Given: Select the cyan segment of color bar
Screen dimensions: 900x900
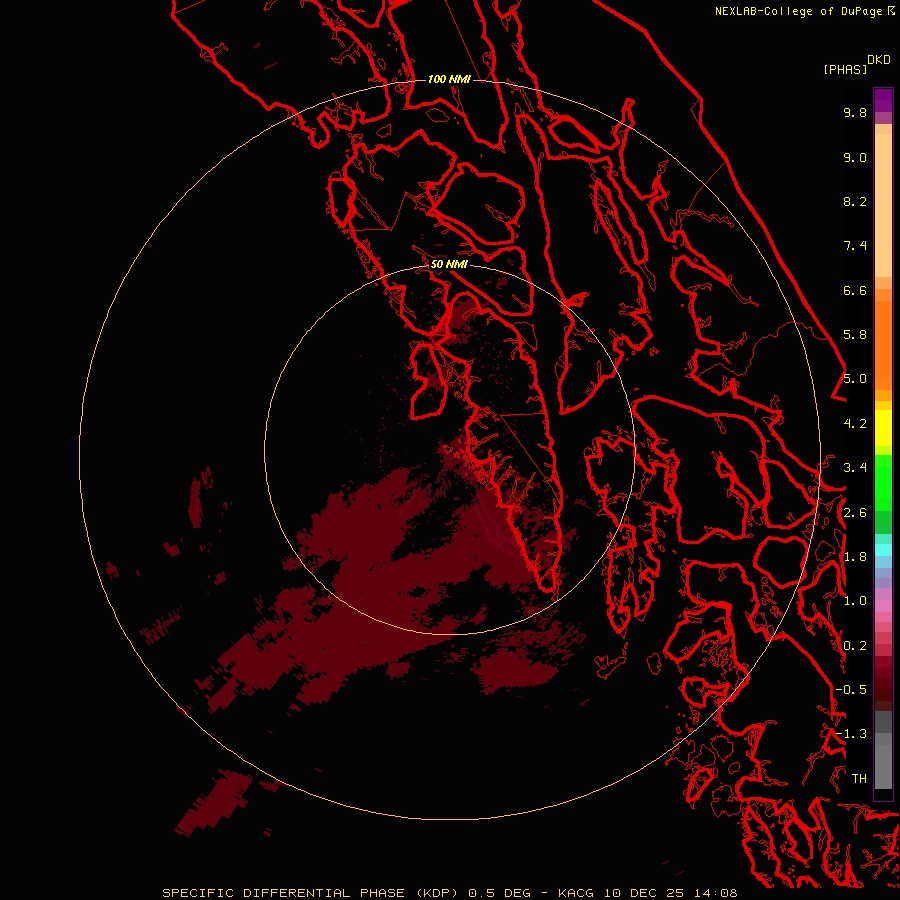Looking at the screenshot, I should [x=883, y=550].
